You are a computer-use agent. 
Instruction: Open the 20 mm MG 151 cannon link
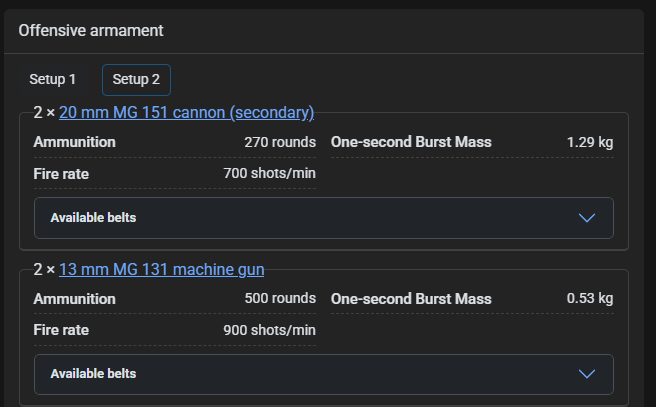[x=186, y=112]
